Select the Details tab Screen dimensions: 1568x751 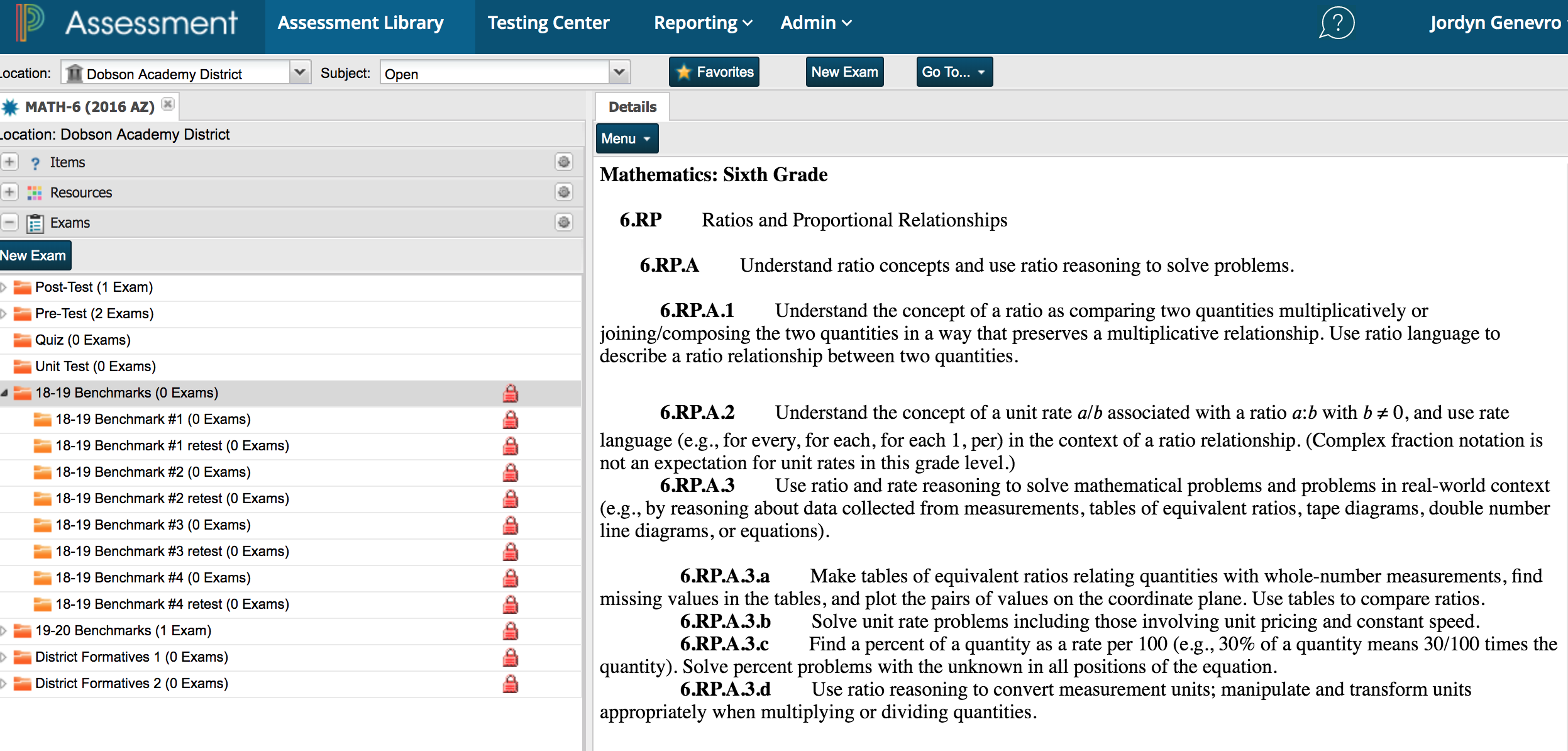[x=632, y=107]
